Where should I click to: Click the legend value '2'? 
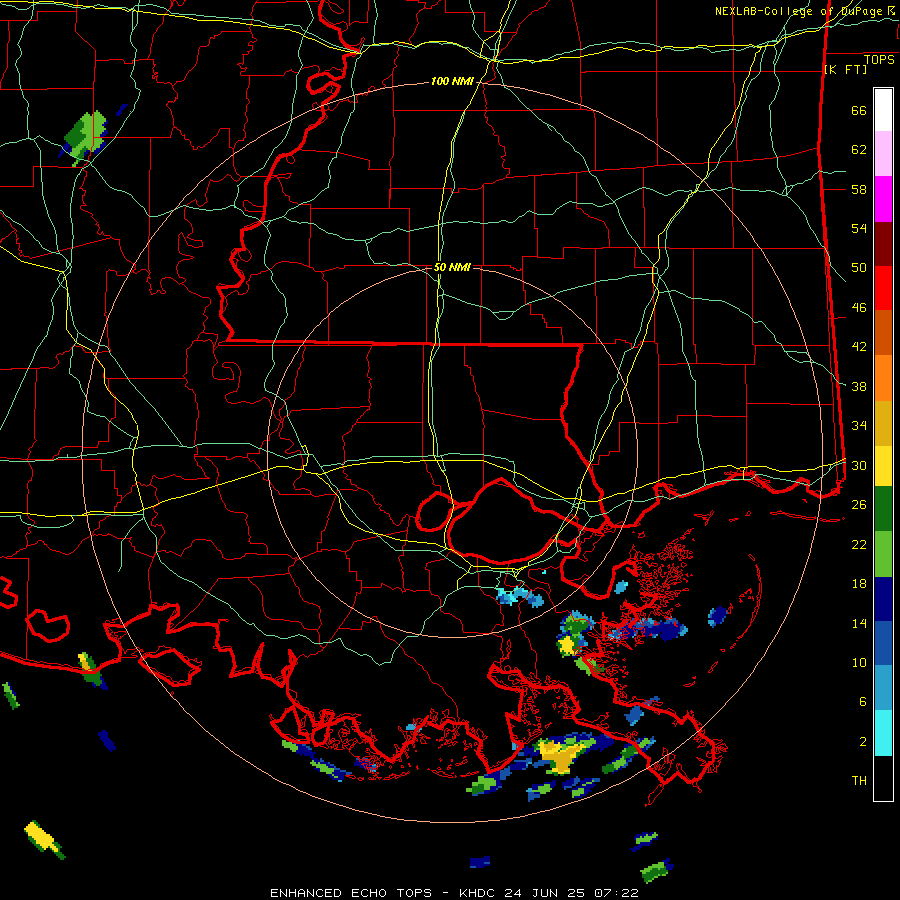[863, 742]
